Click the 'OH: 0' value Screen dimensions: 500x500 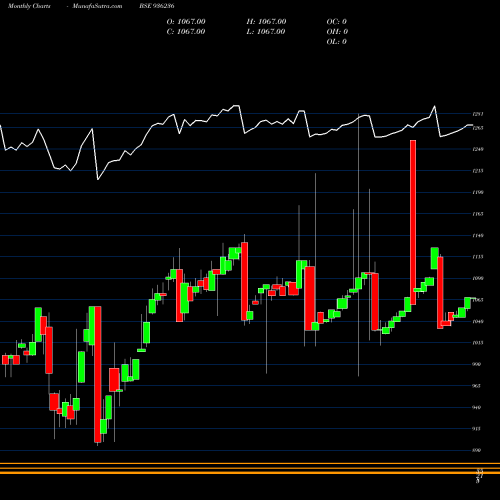(337, 32)
